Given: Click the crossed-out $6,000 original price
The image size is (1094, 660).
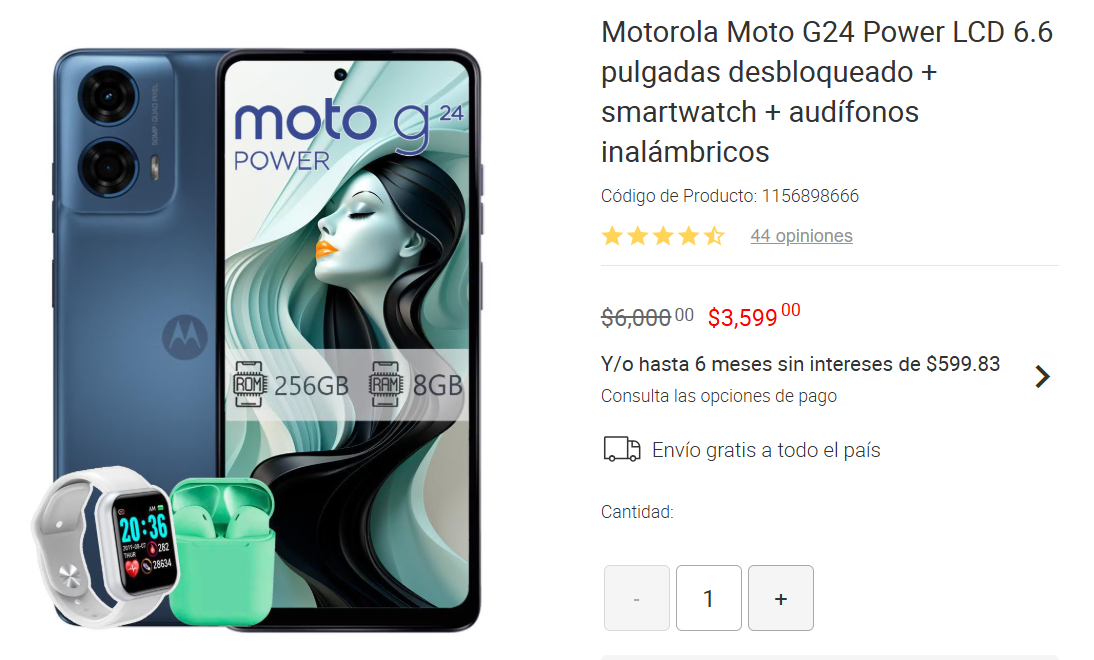Looking at the screenshot, I should coord(647,317).
